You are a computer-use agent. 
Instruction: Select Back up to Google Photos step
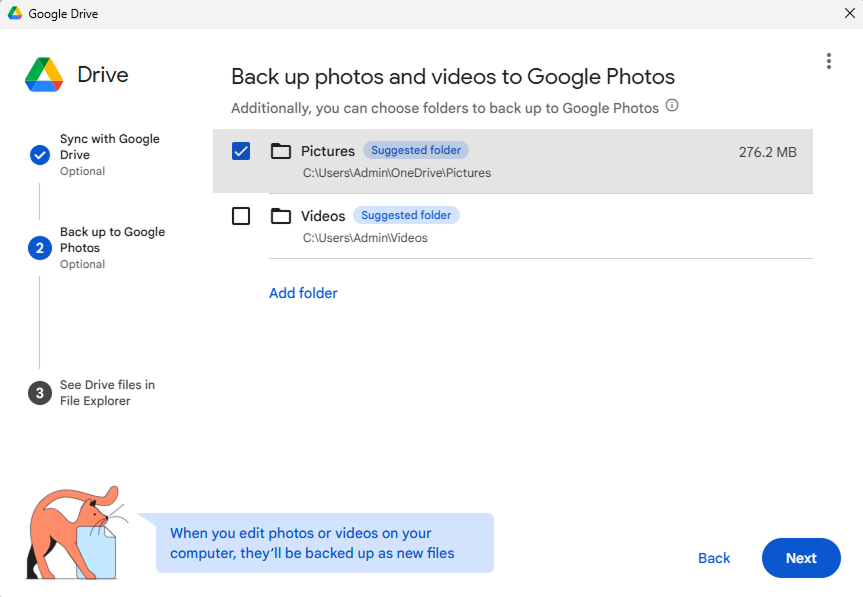(x=112, y=240)
